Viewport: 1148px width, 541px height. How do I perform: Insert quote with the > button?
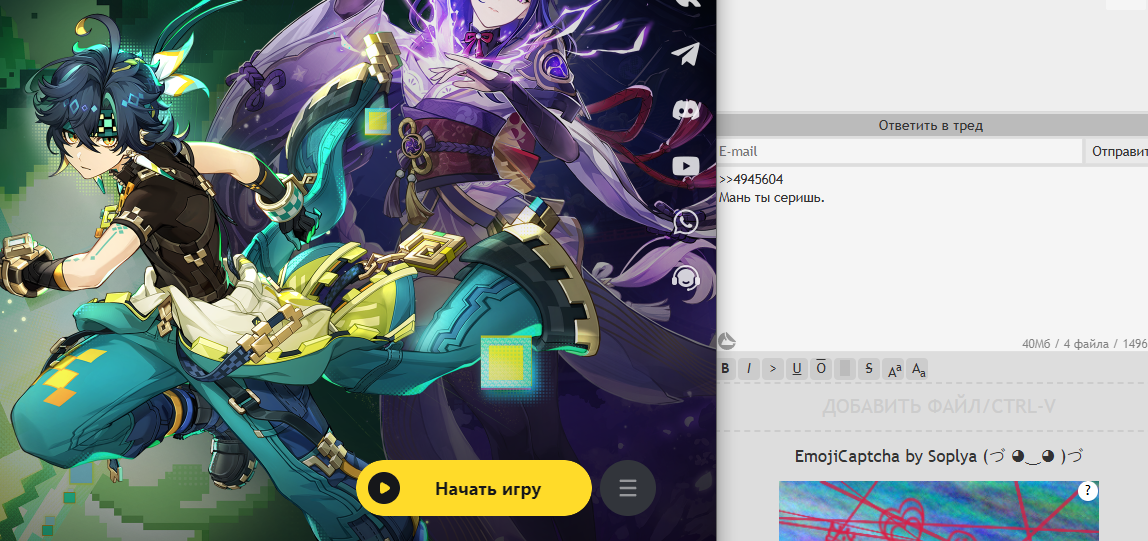pos(772,369)
